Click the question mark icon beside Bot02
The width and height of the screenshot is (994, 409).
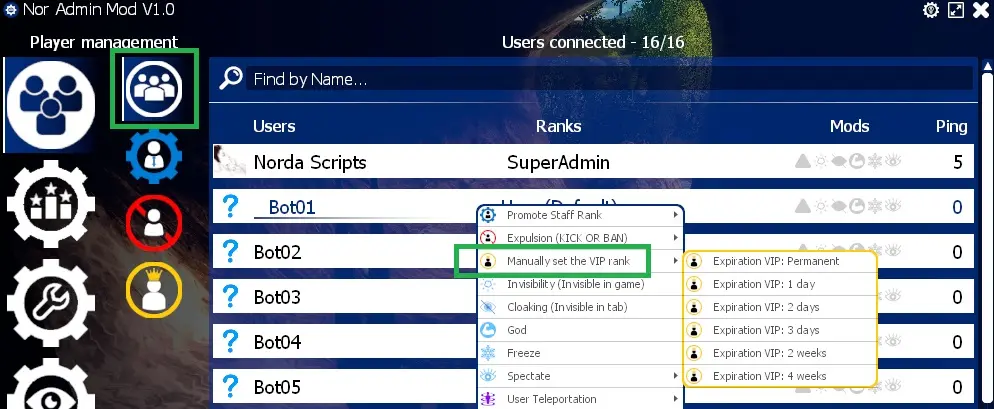[231, 251]
